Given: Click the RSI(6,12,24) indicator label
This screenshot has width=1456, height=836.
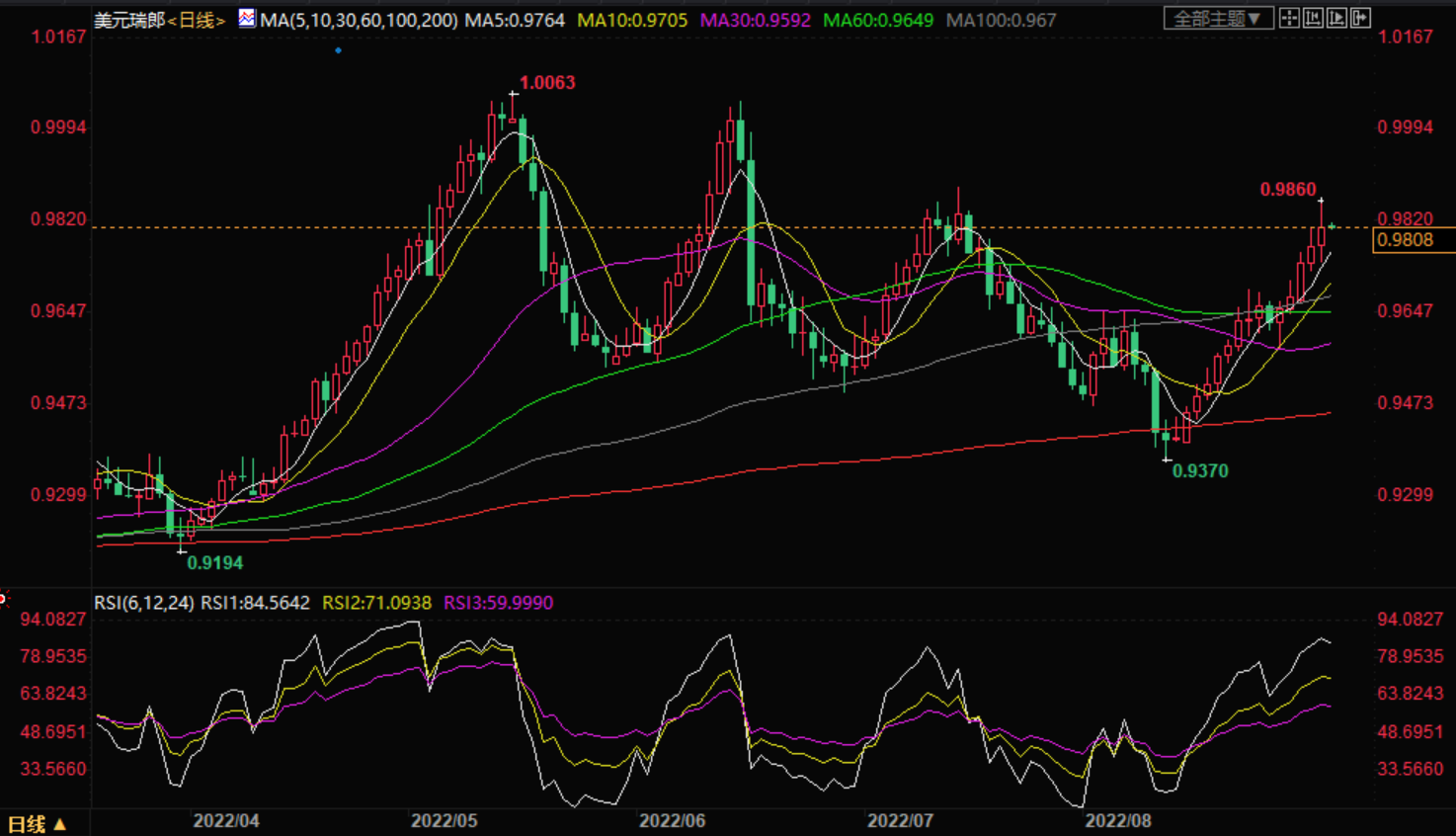Looking at the screenshot, I should (x=144, y=603).
